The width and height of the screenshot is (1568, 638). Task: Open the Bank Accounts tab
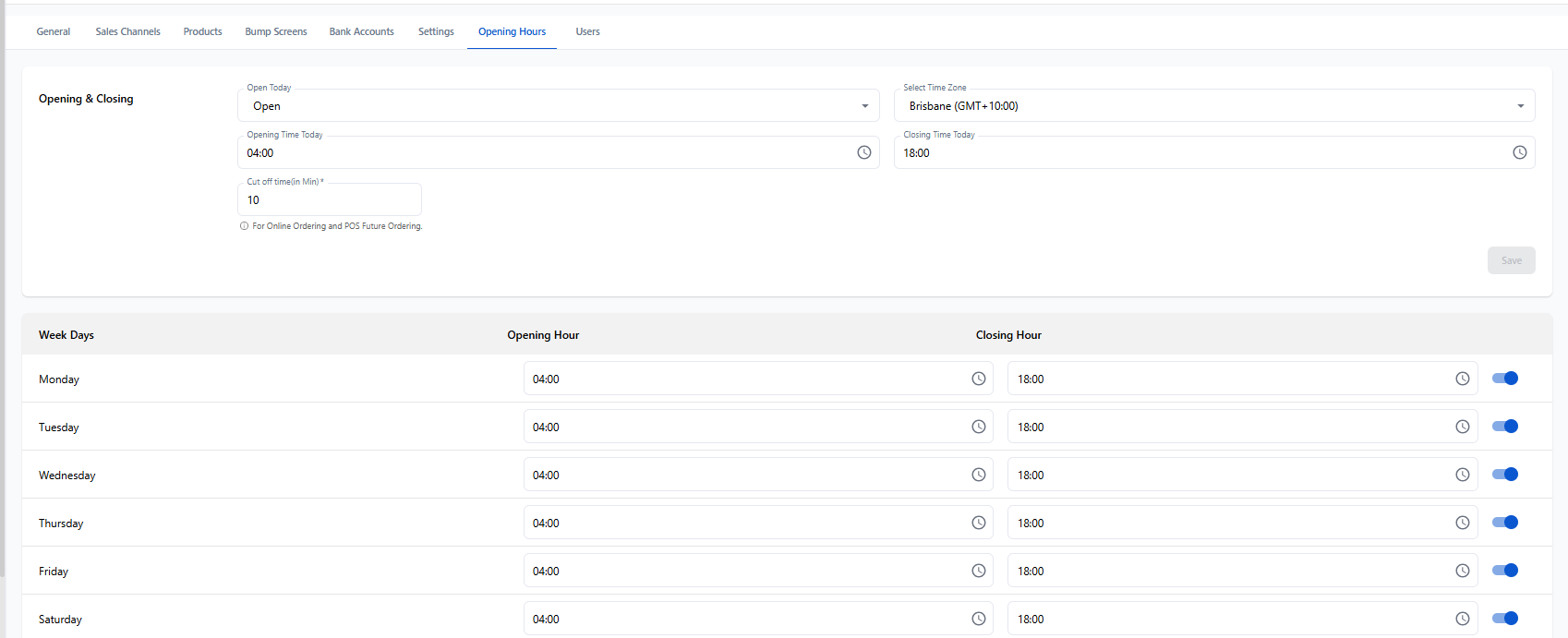coord(361,31)
